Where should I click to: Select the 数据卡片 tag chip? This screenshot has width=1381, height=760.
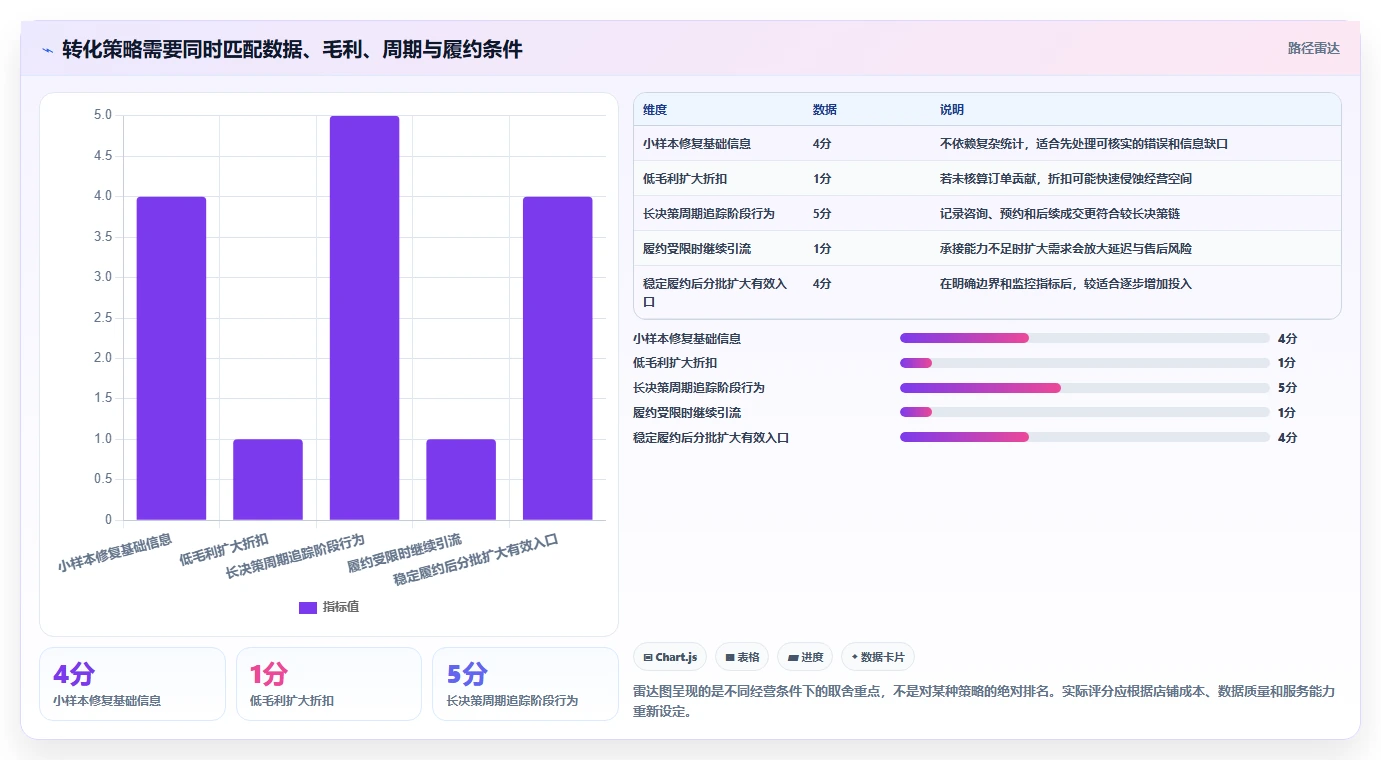878,657
